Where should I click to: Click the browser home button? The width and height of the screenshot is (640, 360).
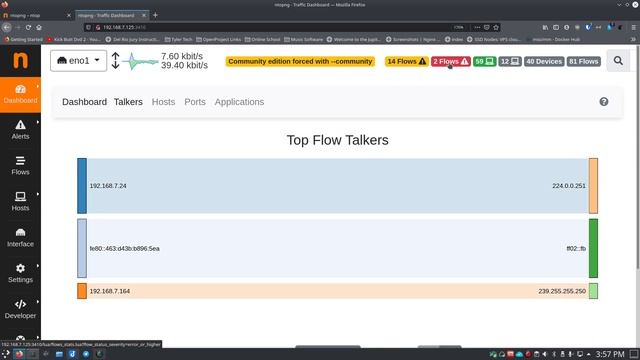tap(39, 27)
